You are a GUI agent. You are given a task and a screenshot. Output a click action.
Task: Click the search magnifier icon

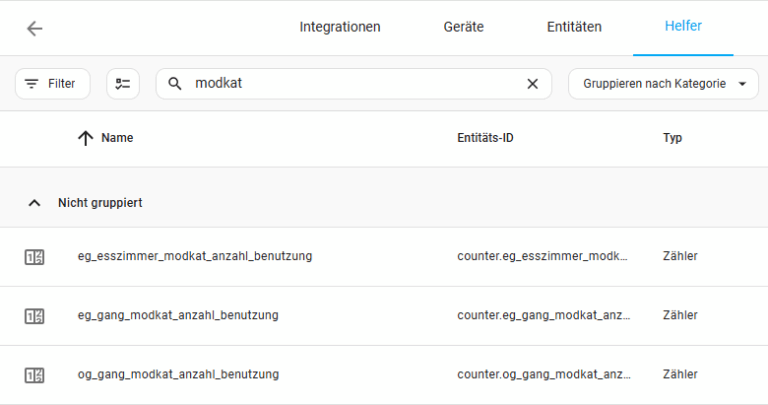pos(175,84)
